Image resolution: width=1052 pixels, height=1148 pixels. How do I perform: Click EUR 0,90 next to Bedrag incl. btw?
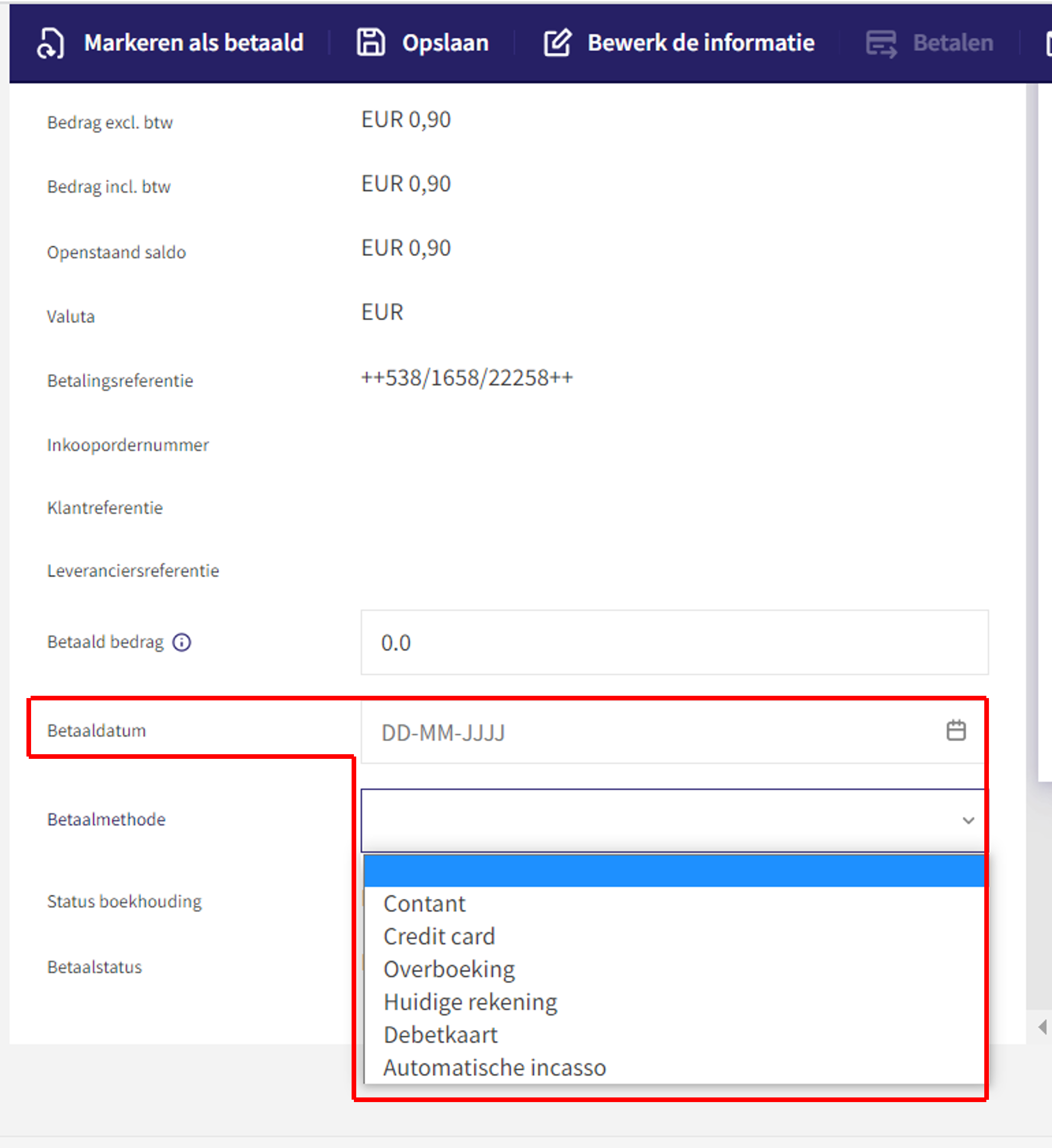click(x=406, y=184)
